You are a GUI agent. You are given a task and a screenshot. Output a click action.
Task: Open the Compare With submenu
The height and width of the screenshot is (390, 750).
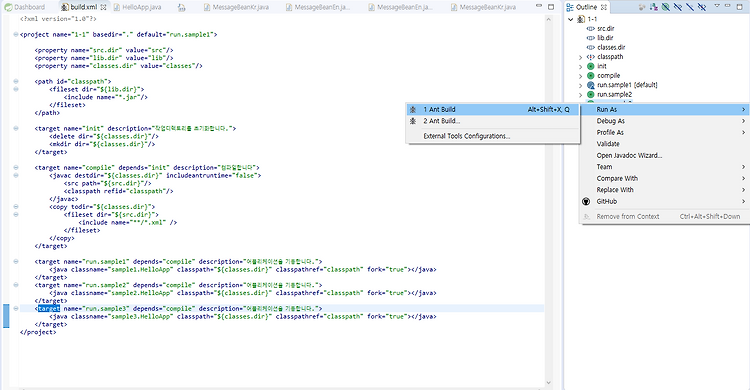tap(665, 178)
